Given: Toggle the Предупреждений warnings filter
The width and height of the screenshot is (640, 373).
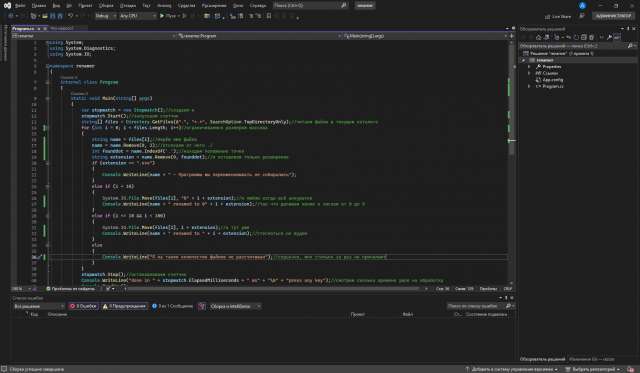Looking at the screenshot, I should pyautogui.click(x=124, y=306).
